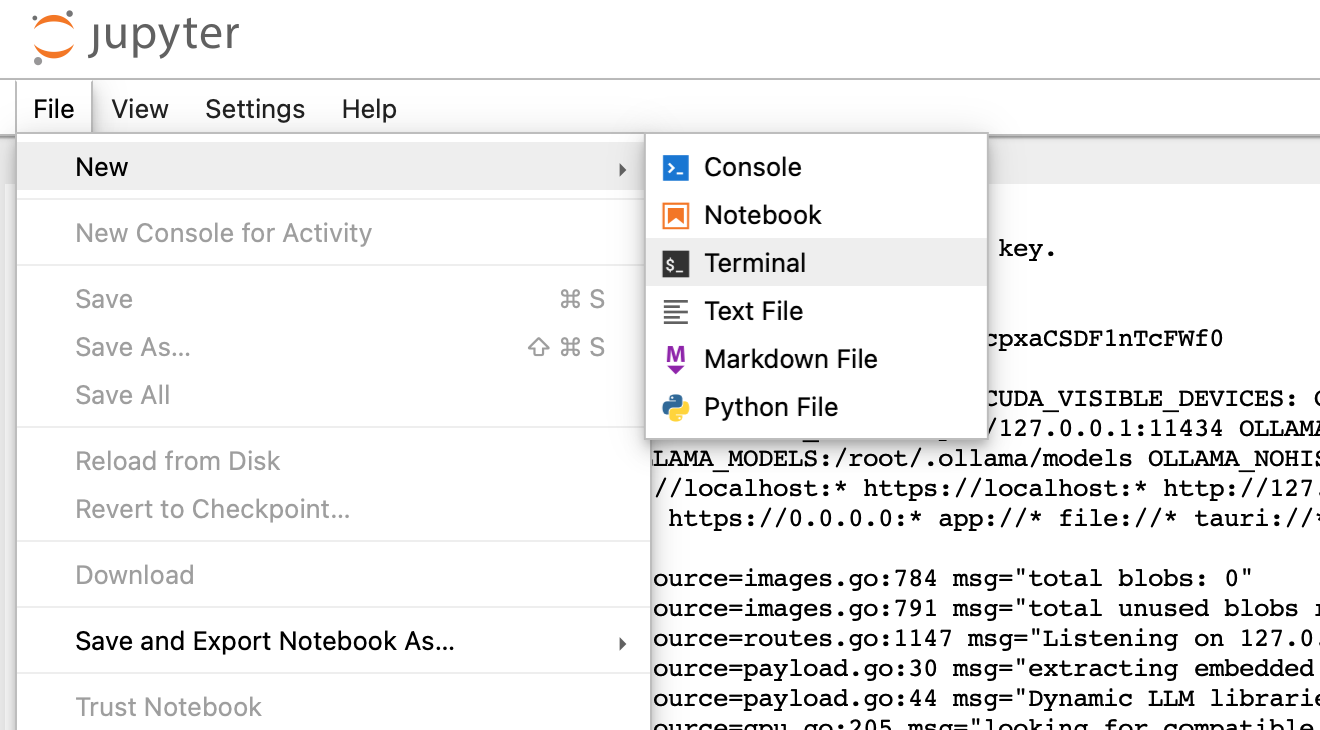Expand Save and Export Notebook As arrow

tap(623, 643)
